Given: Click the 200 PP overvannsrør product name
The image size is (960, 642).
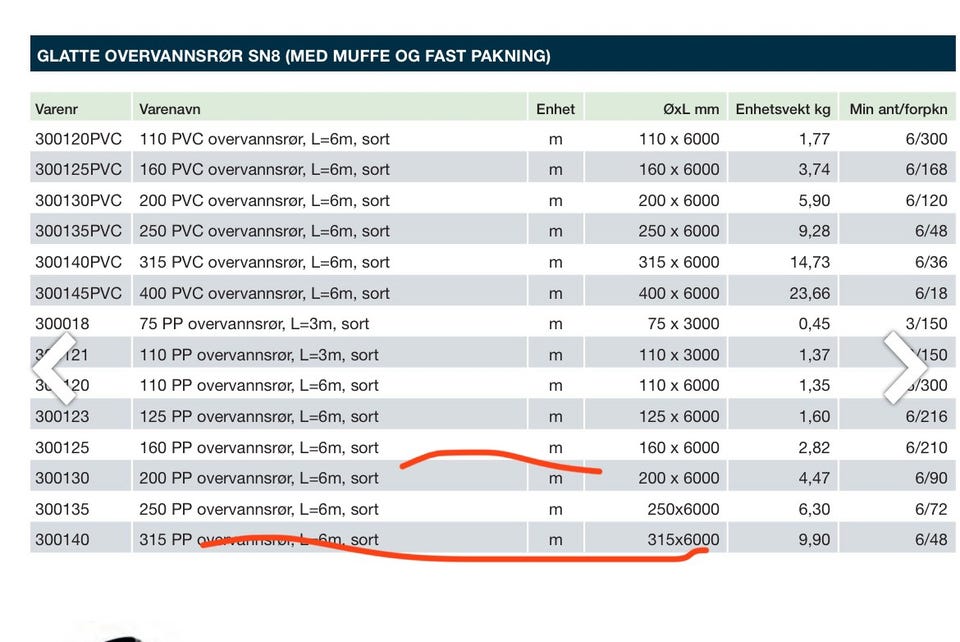Looking at the screenshot, I should point(258,479).
